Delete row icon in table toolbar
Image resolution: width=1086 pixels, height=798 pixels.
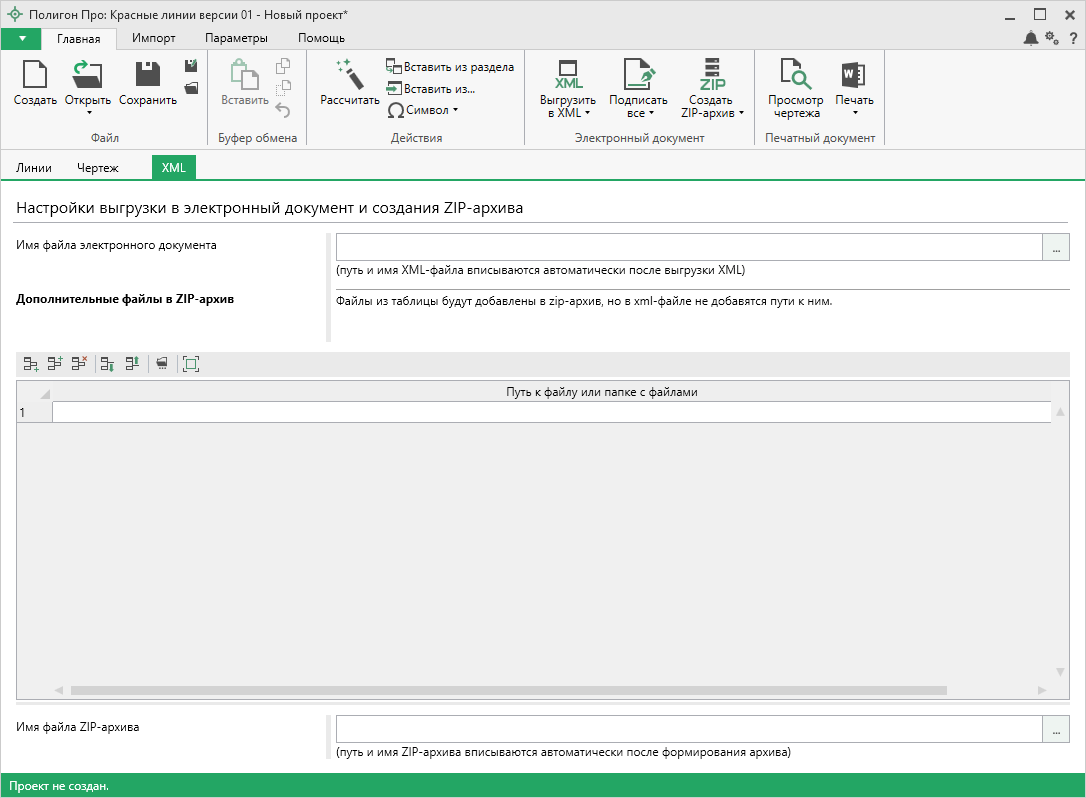click(x=79, y=365)
